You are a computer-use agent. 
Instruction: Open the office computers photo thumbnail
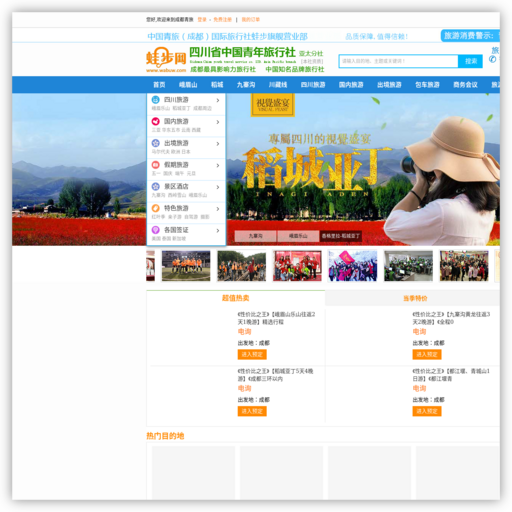pos(408,266)
